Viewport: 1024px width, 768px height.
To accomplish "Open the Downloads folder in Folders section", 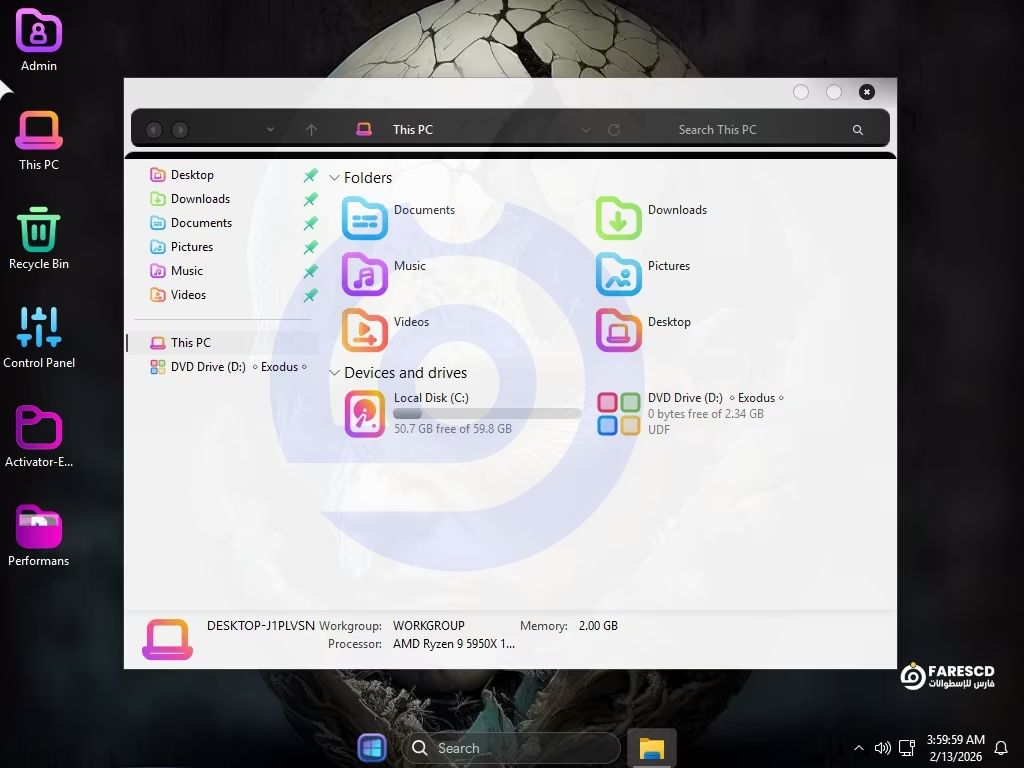I will point(618,218).
